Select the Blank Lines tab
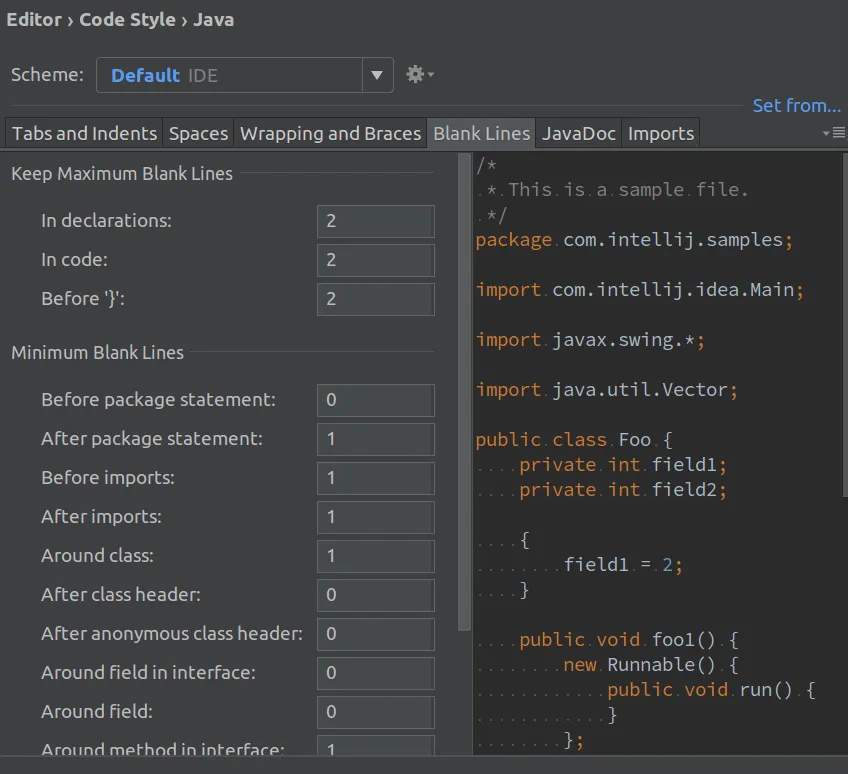This screenshot has height=774, width=848. (481, 133)
